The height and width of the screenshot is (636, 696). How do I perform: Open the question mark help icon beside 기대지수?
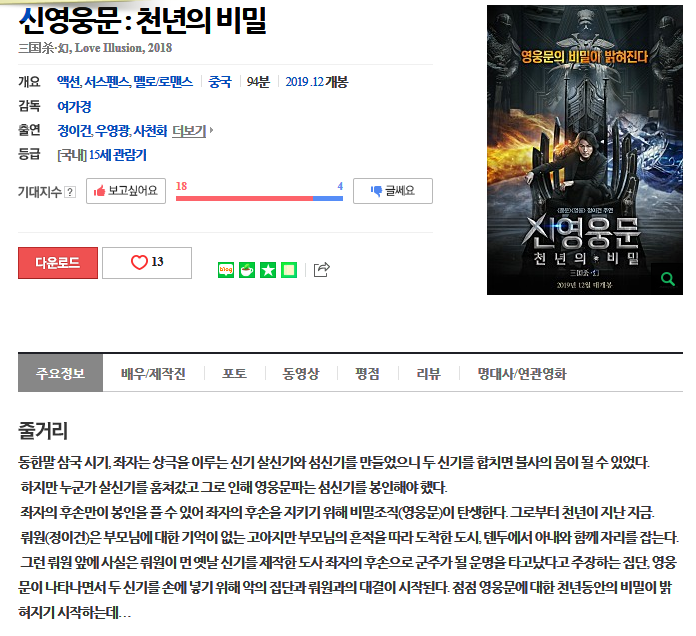click(x=70, y=192)
